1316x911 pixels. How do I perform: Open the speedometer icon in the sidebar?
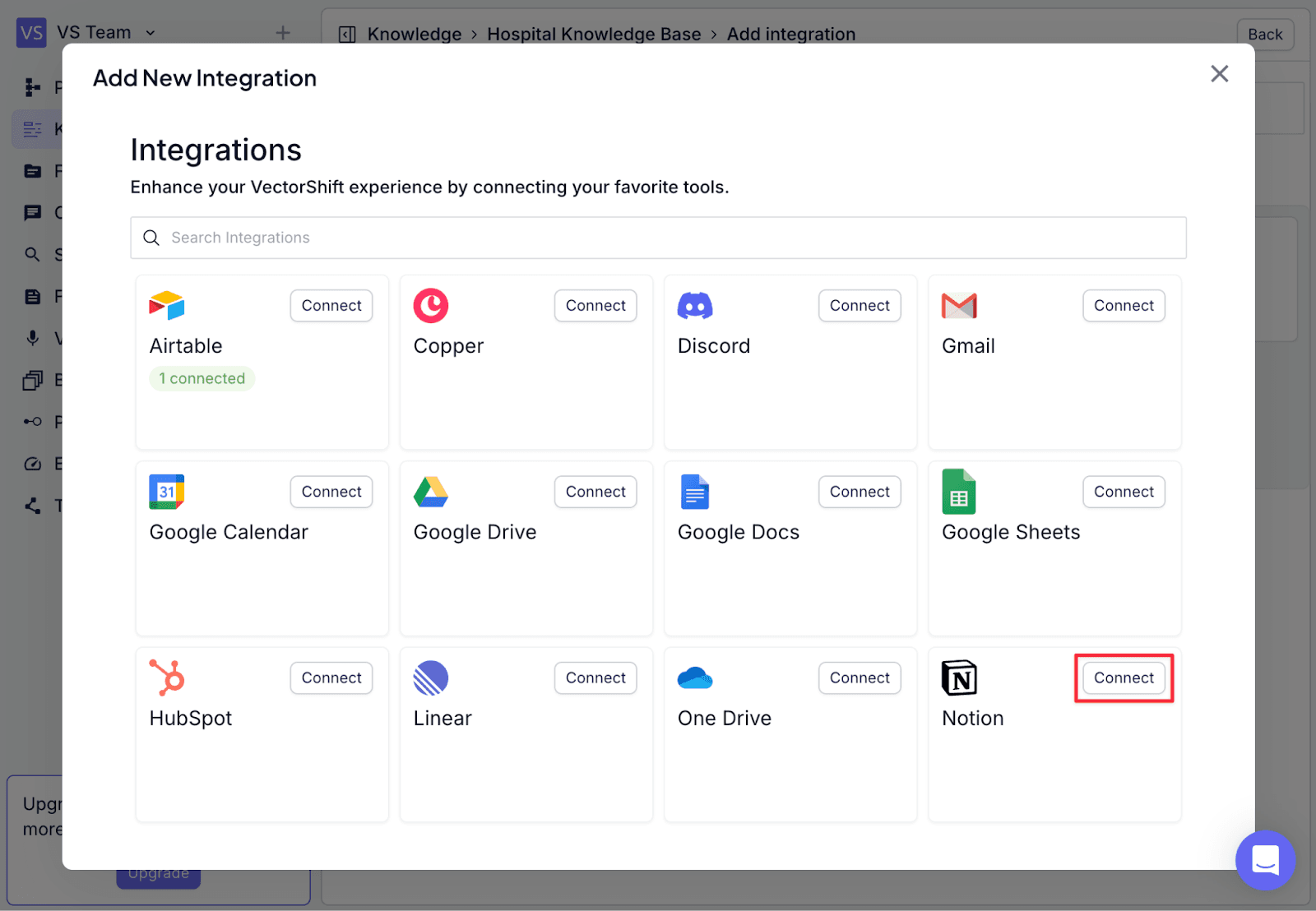[33, 464]
